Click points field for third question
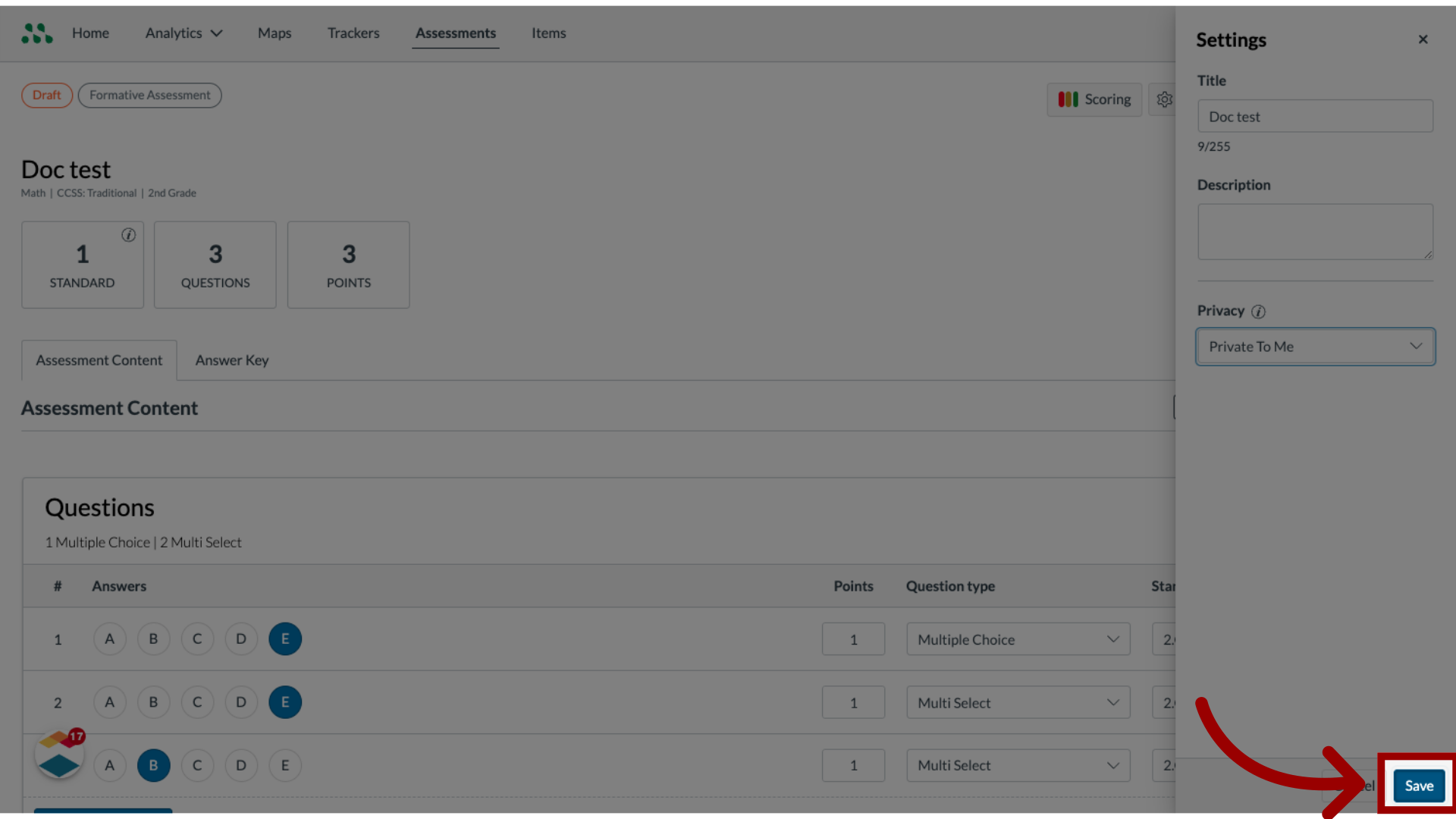The width and height of the screenshot is (1456, 819). click(x=853, y=766)
